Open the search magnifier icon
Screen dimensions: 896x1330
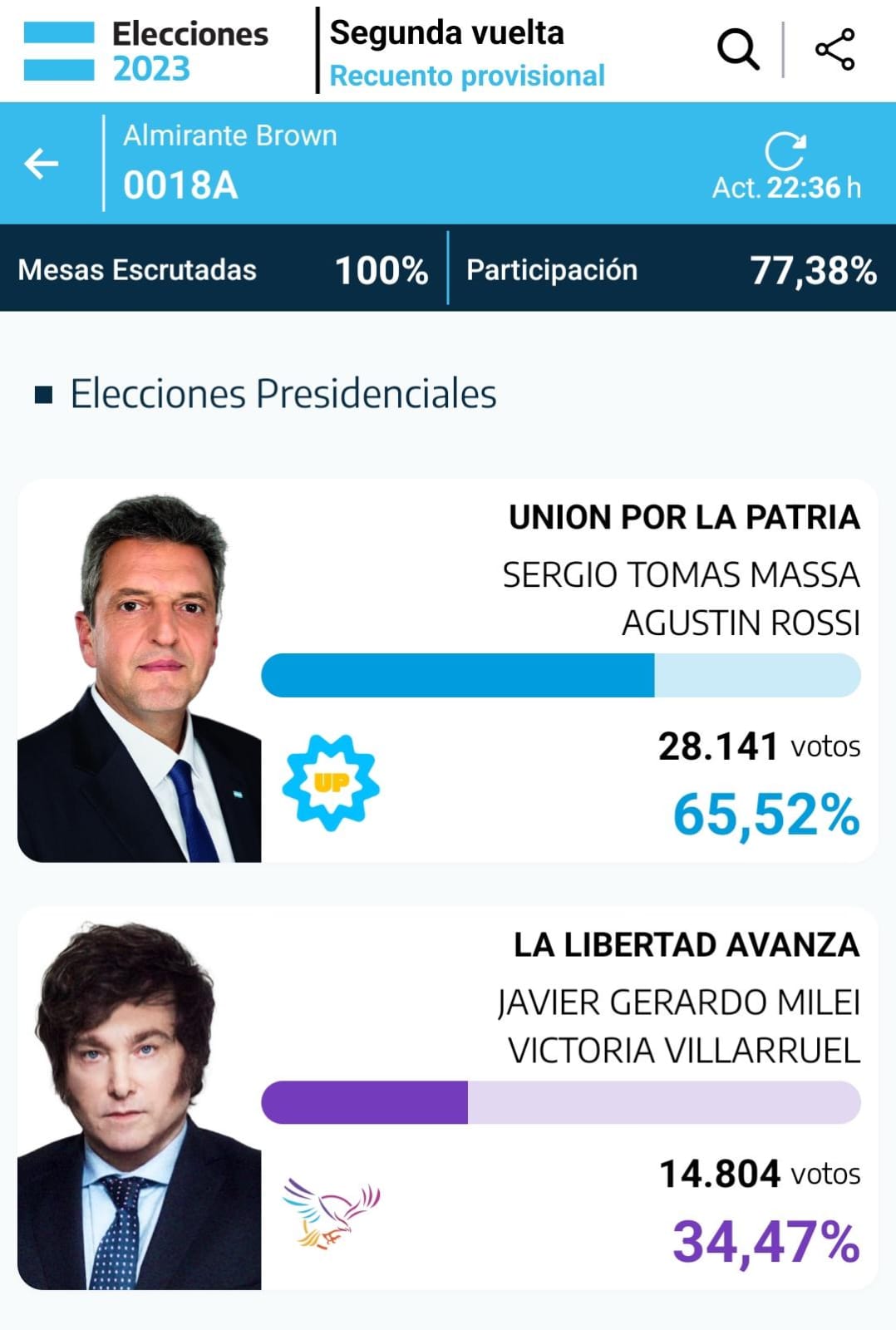(x=738, y=50)
